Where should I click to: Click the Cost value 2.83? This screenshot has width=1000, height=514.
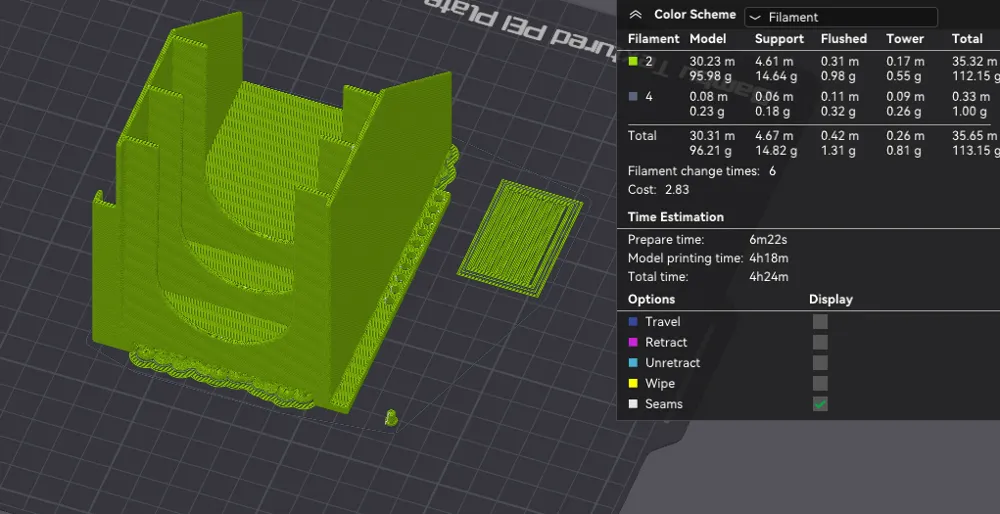pyautogui.click(x=677, y=189)
